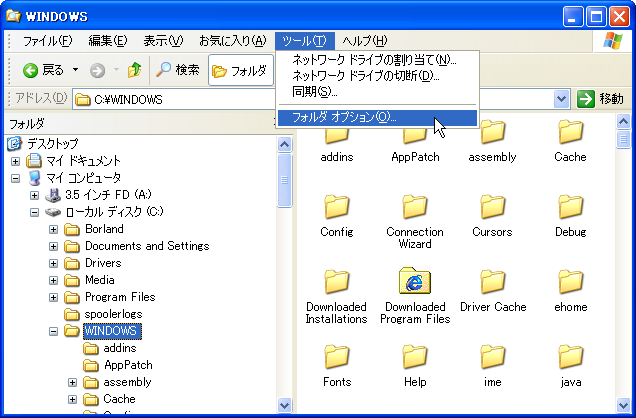Screen dimensions: 636x418
Task: Open the Downloaded Program Files folder icon
Action: coord(415,282)
